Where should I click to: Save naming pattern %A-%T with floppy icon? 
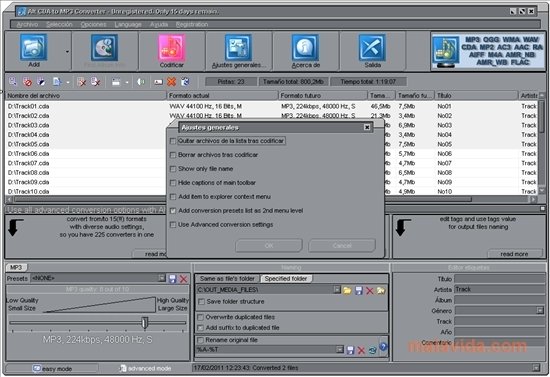tap(350, 350)
